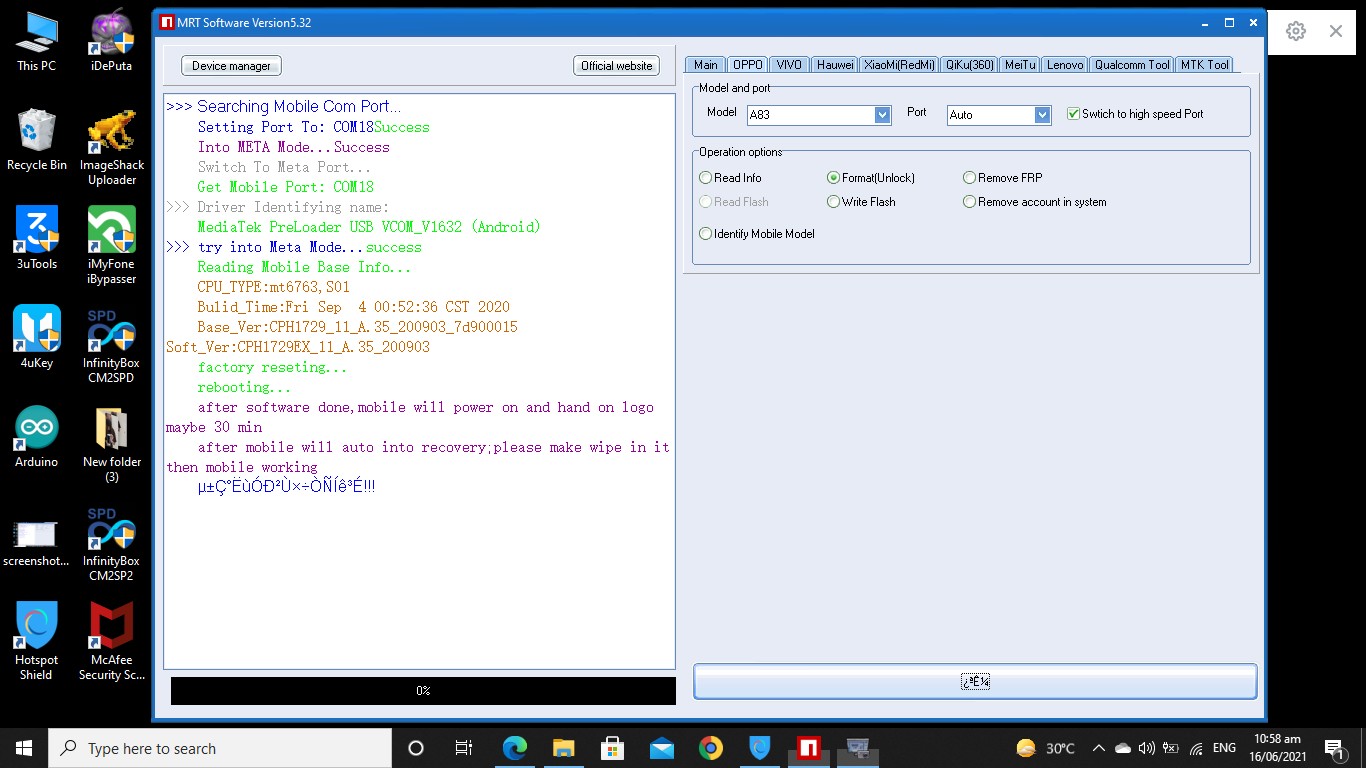Show hidden system tray icons
This screenshot has width=1366, height=768.
pyautogui.click(x=1098, y=748)
